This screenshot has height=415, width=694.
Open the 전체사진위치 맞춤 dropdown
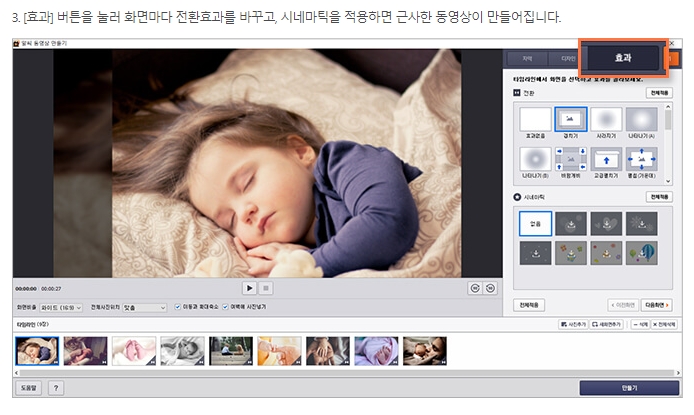(x=144, y=307)
